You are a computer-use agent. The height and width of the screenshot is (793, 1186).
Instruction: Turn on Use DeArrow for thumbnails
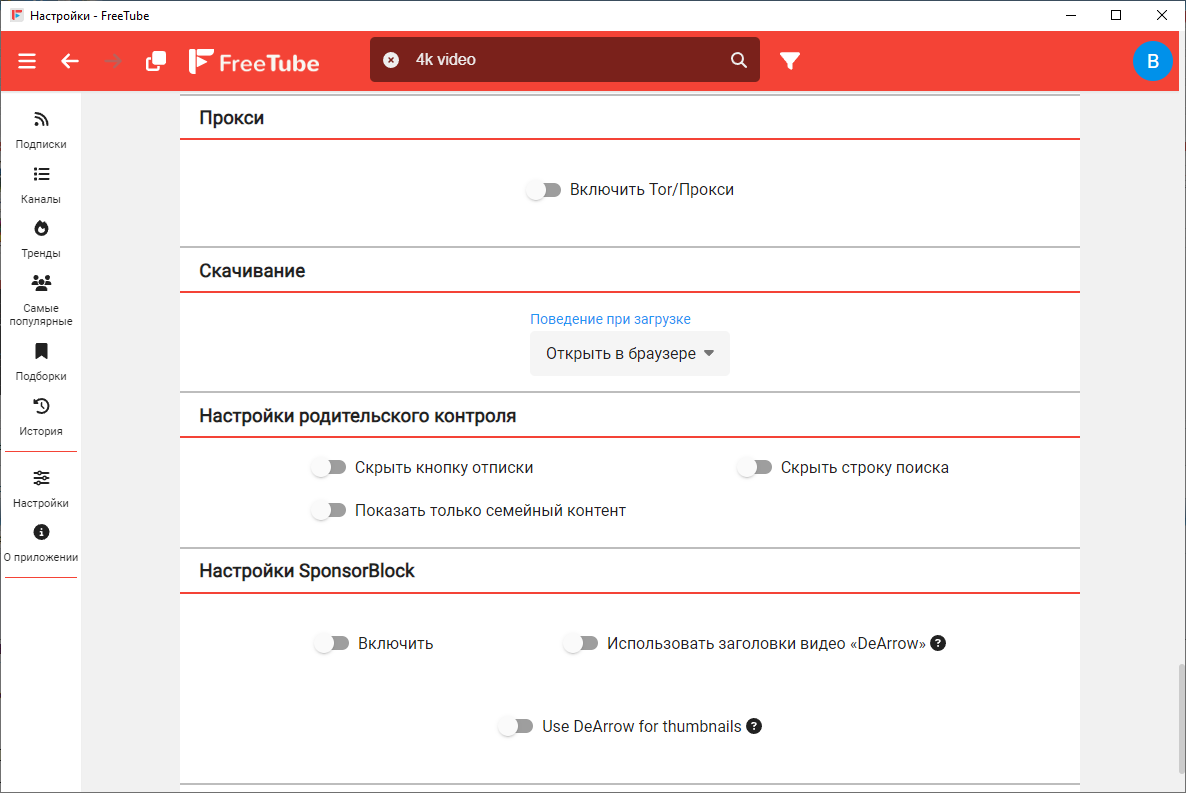point(516,726)
